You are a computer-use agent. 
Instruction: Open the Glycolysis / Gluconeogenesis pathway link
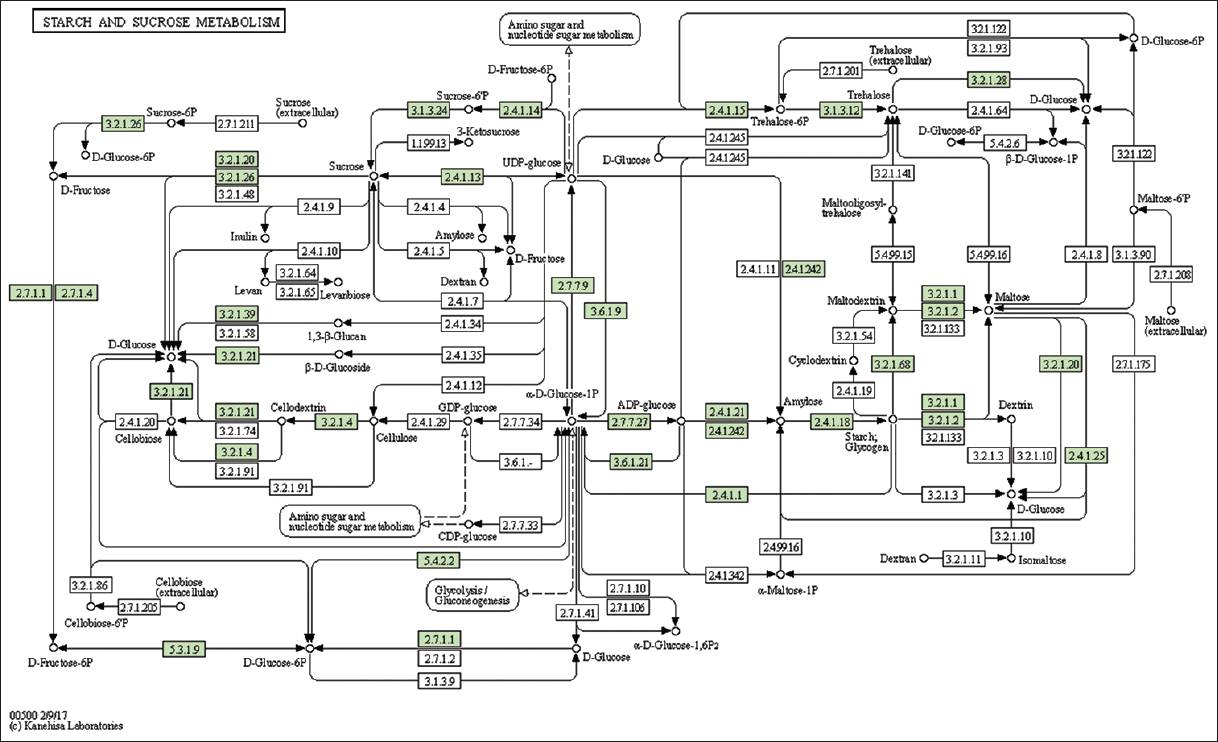point(472,594)
